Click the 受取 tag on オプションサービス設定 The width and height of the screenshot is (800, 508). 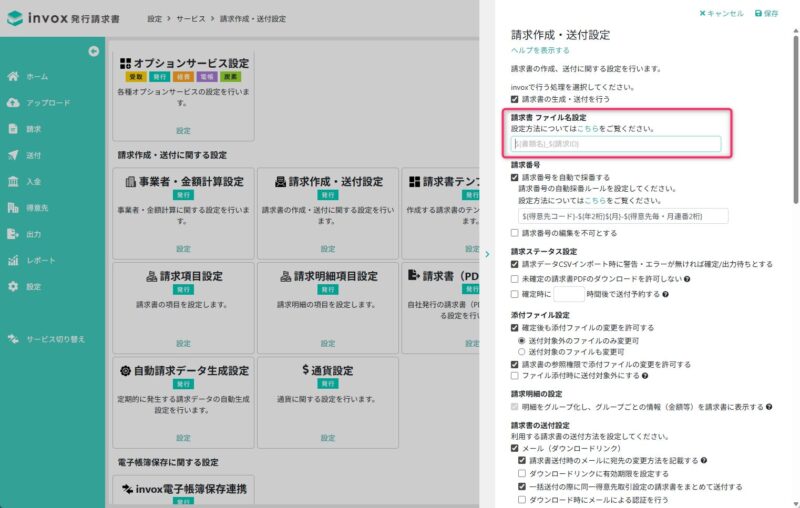click(136, 77)
